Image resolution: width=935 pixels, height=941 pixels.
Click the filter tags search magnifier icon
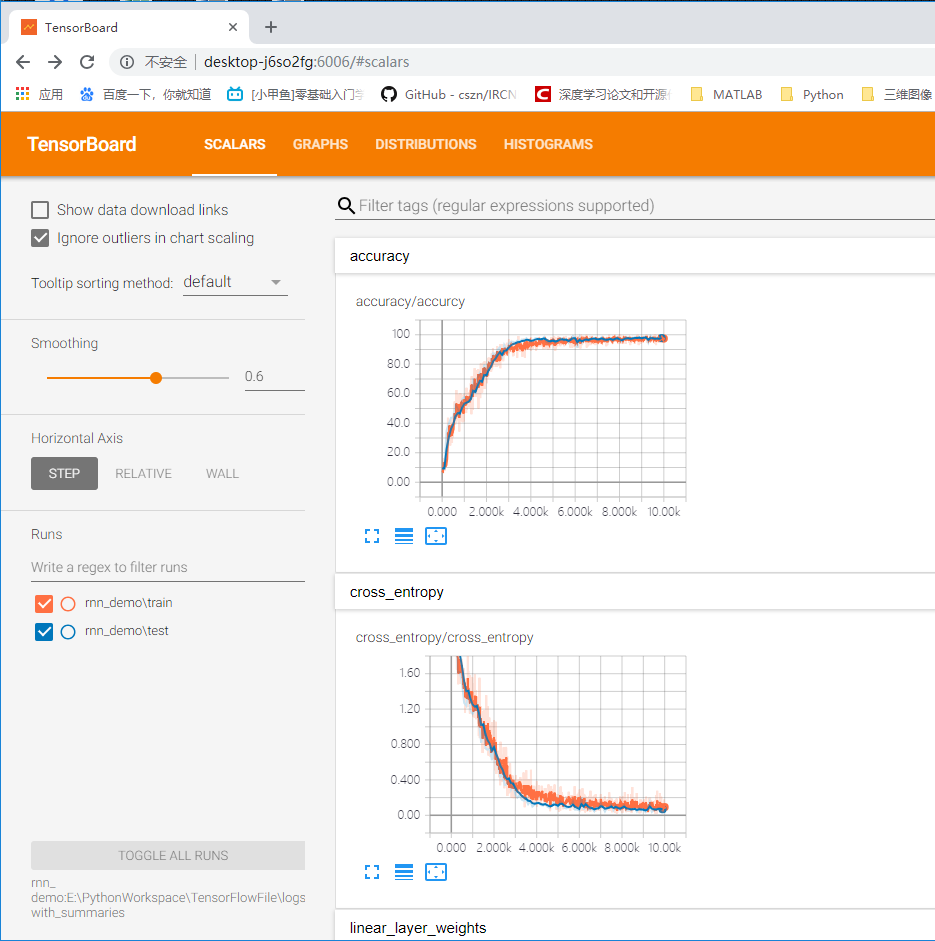(346, 206)
